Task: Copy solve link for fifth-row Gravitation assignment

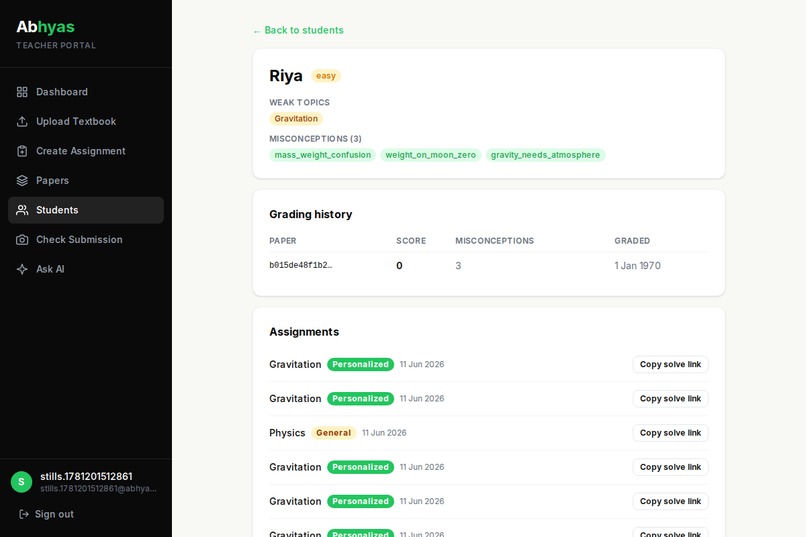Action: [670, 502]
